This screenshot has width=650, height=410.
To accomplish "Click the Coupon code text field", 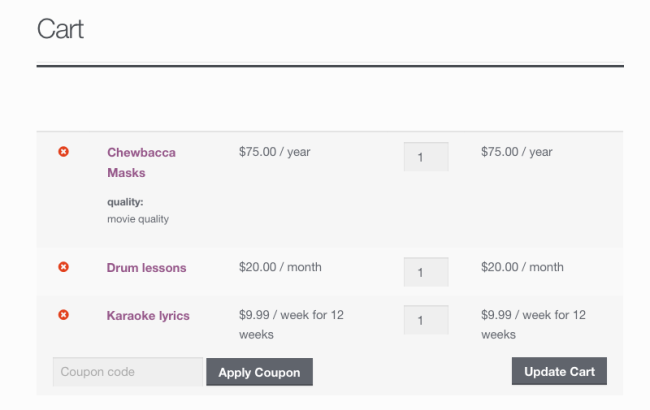I will (127, 372).
